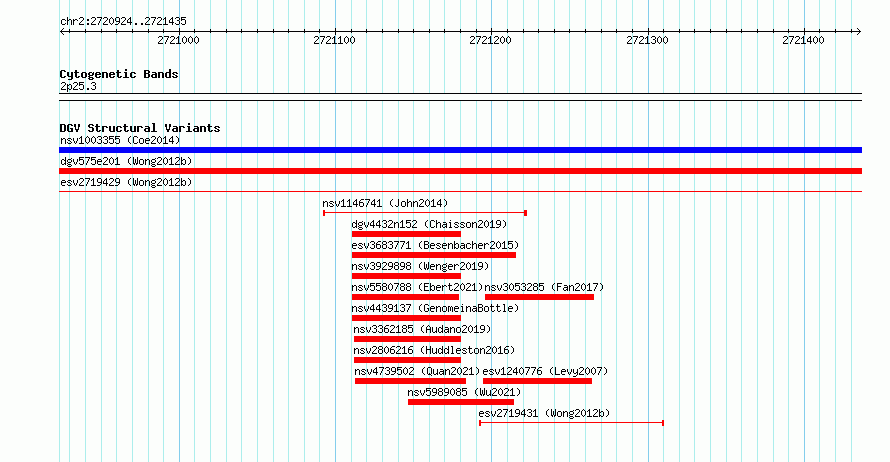
Task: Select the red bar under esv1240776
Action: pos(538,381)
